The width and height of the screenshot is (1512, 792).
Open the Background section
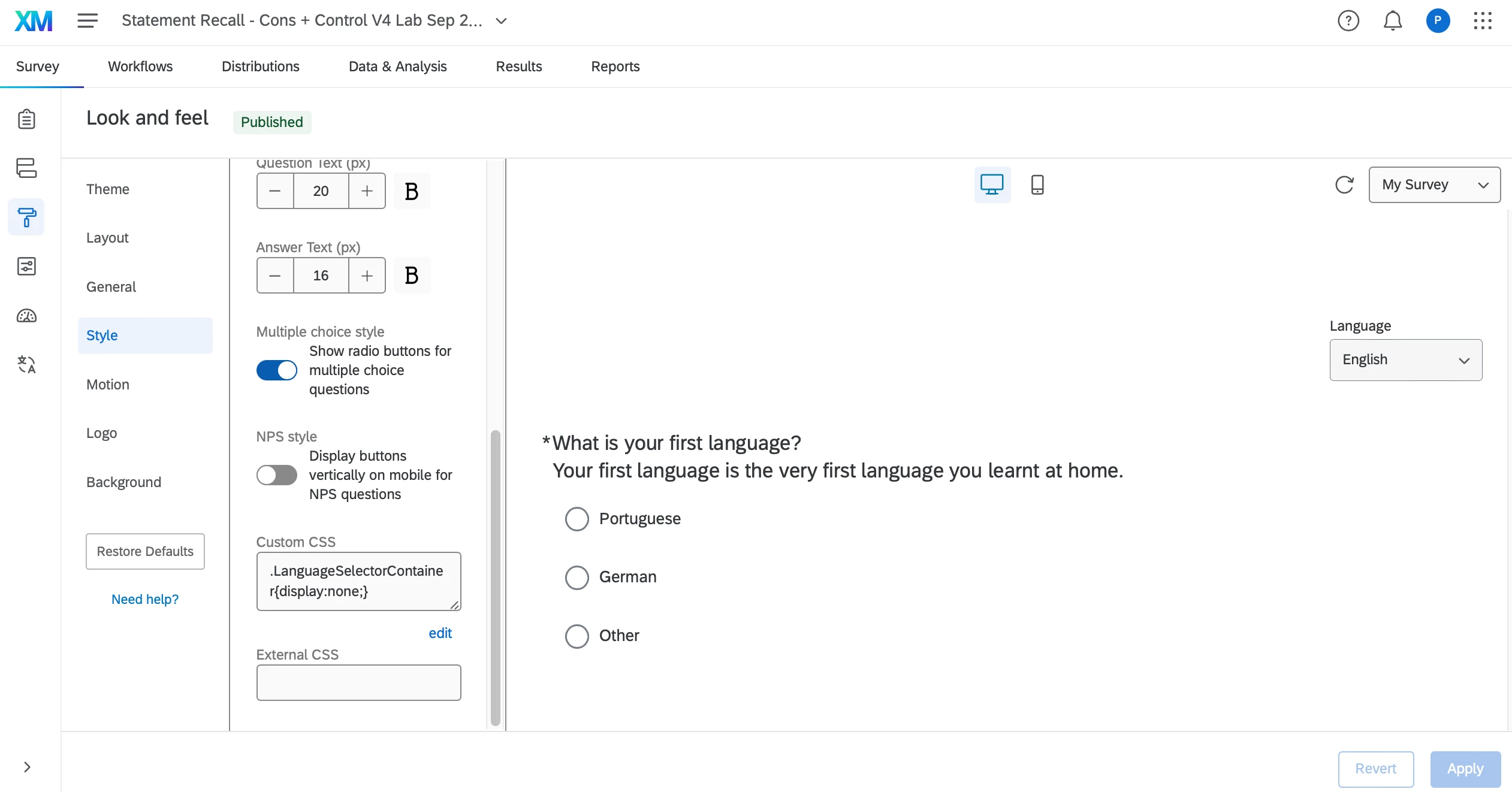(123, 482)
